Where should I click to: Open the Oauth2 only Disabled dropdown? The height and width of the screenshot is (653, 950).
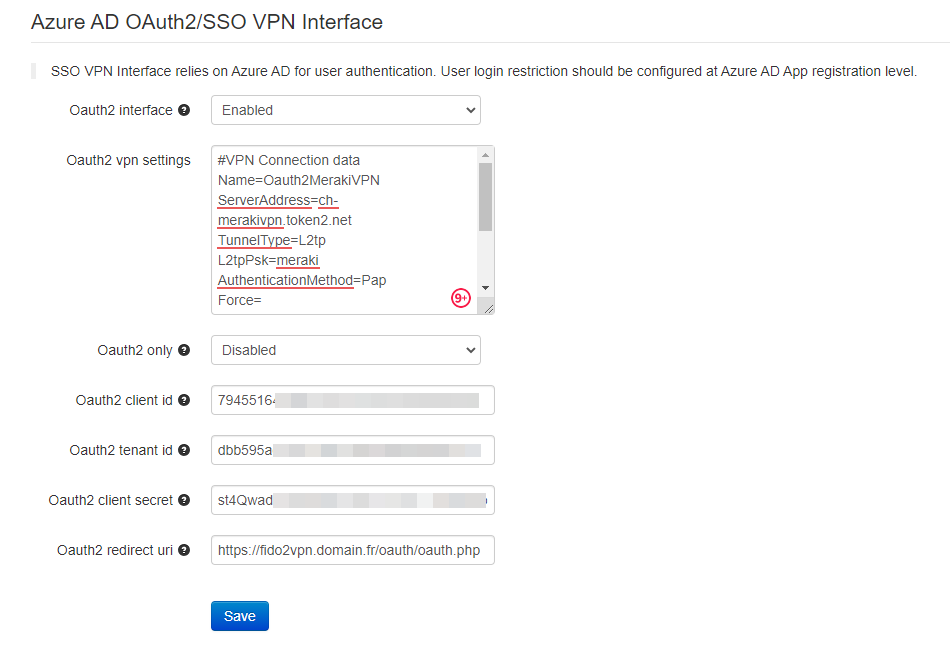(346, 350)
